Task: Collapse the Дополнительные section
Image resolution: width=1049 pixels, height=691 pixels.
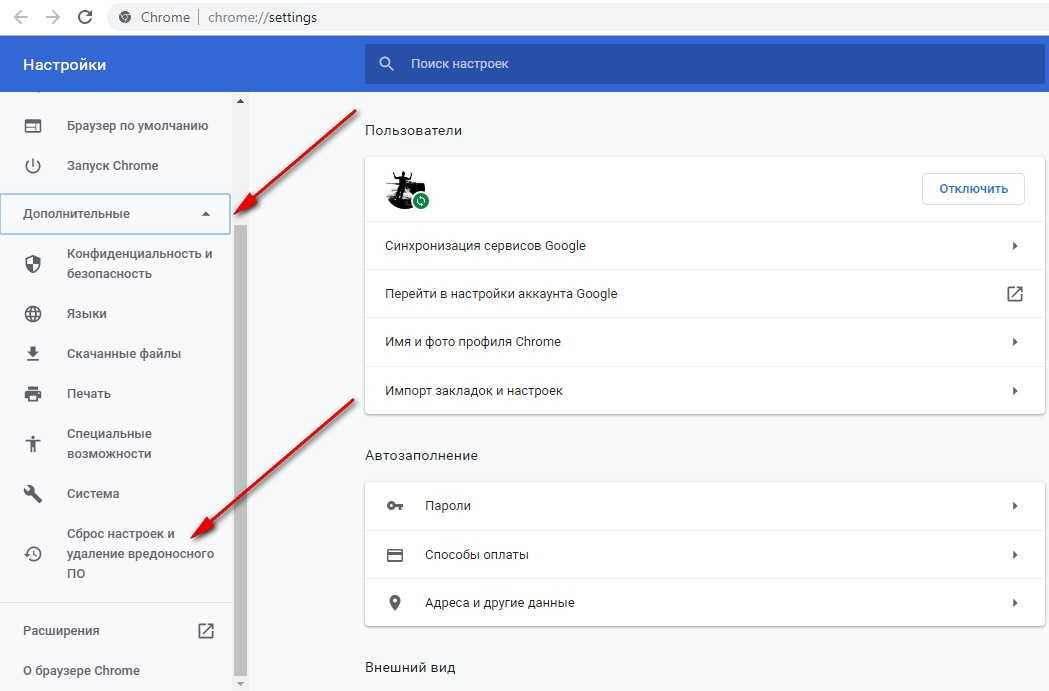Action: (x=115, y=214)
